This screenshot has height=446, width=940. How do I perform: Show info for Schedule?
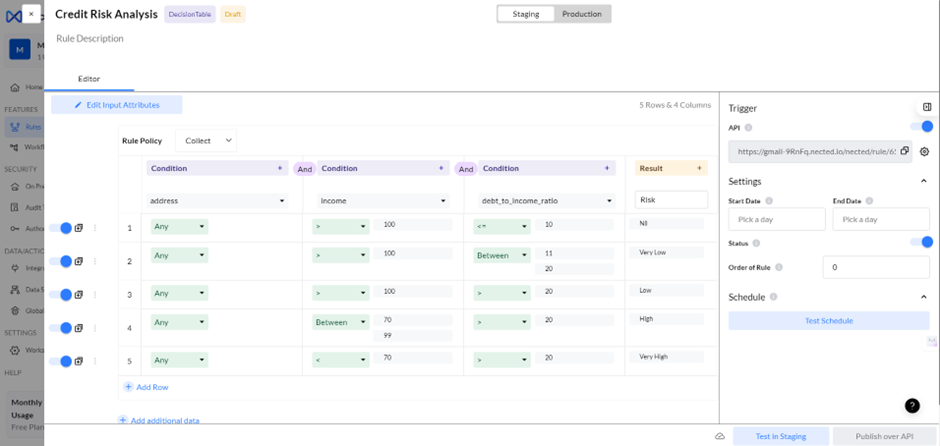pos(773,297)
